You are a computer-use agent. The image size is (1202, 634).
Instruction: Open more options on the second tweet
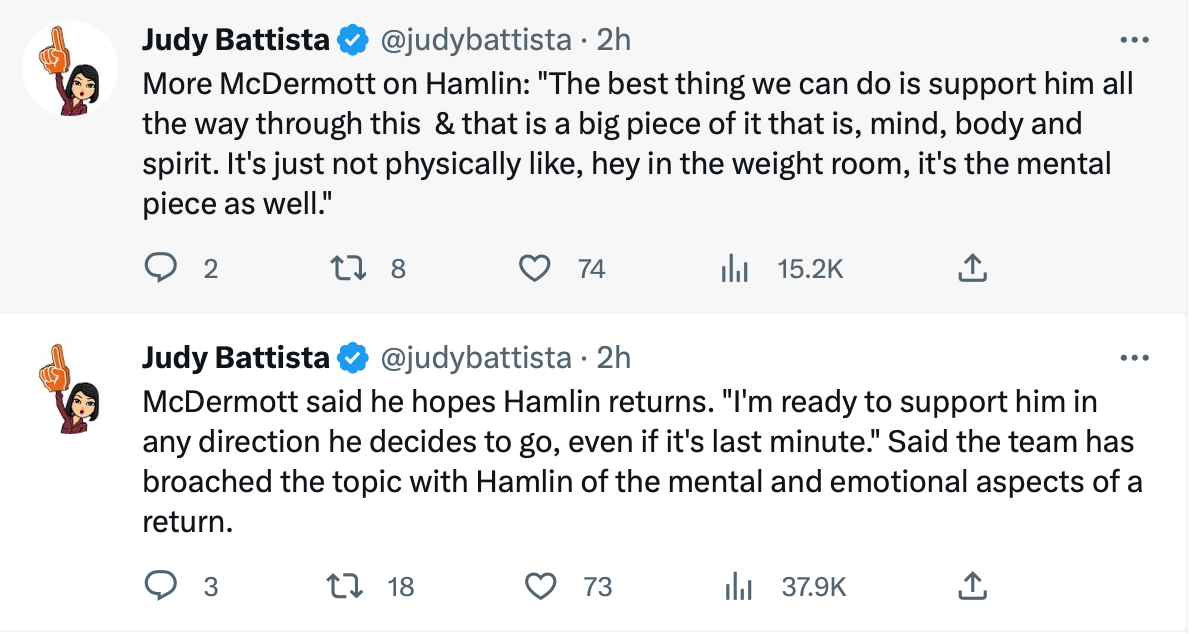pos(1133,358)
